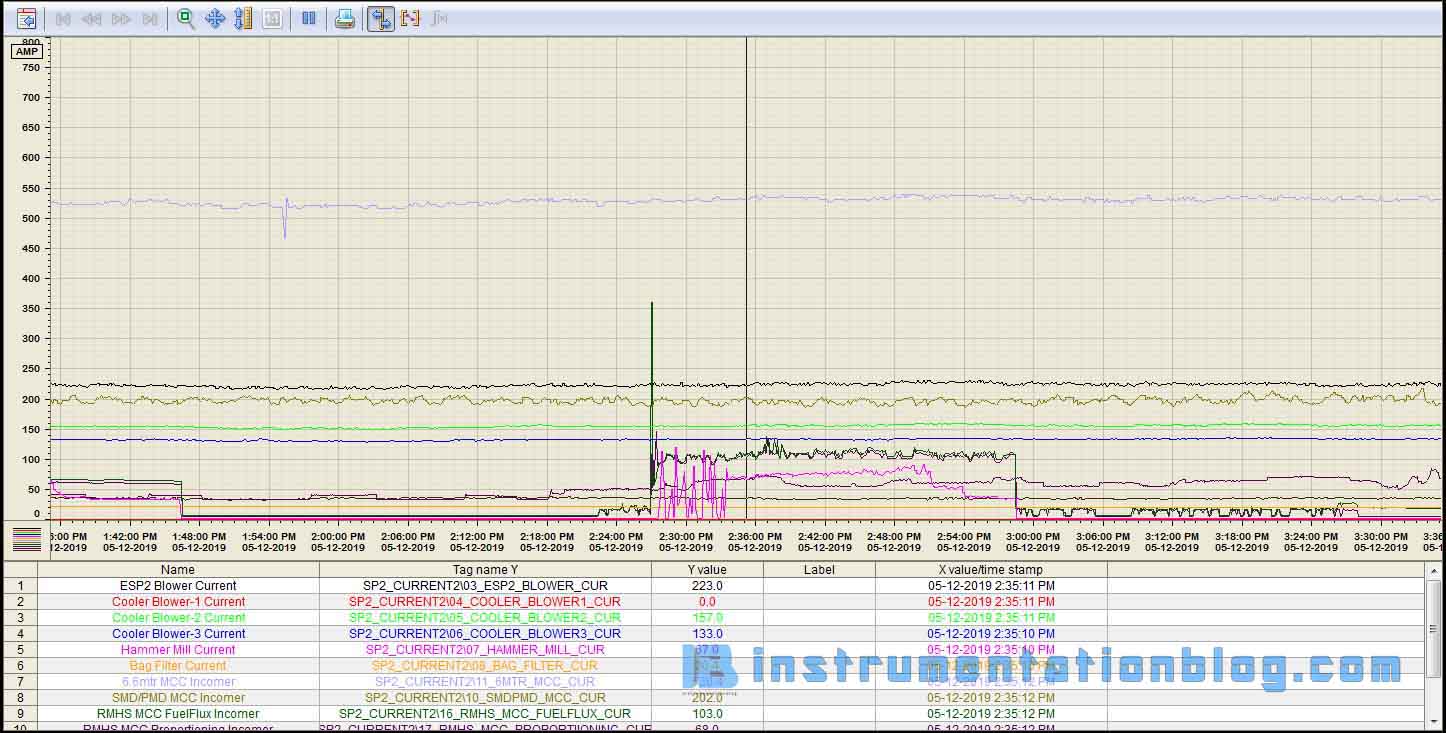Image resolution: width=1446 pixels, height=733 pixels.
Task: Activate the zoom area magnifier tool
Action: 186,19
